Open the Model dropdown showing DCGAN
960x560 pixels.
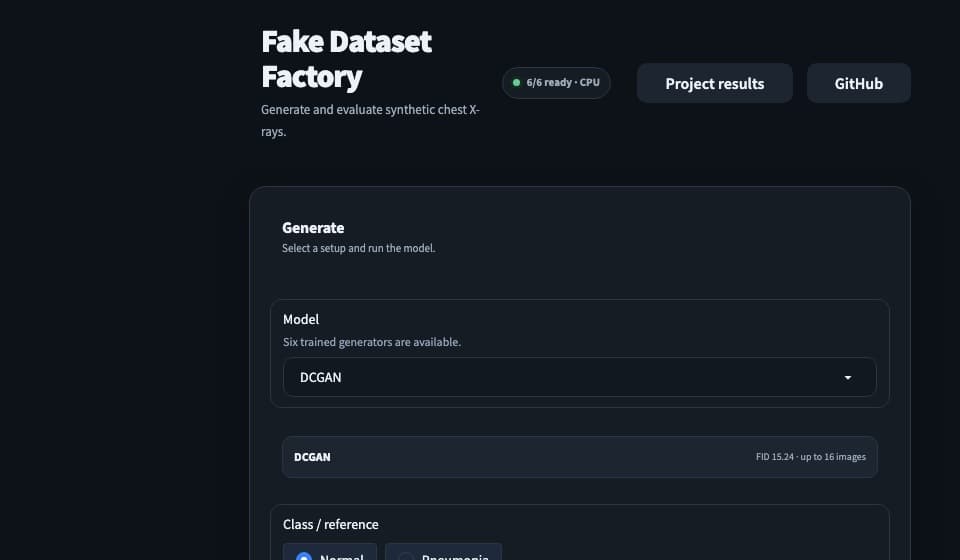click(579, 377)
